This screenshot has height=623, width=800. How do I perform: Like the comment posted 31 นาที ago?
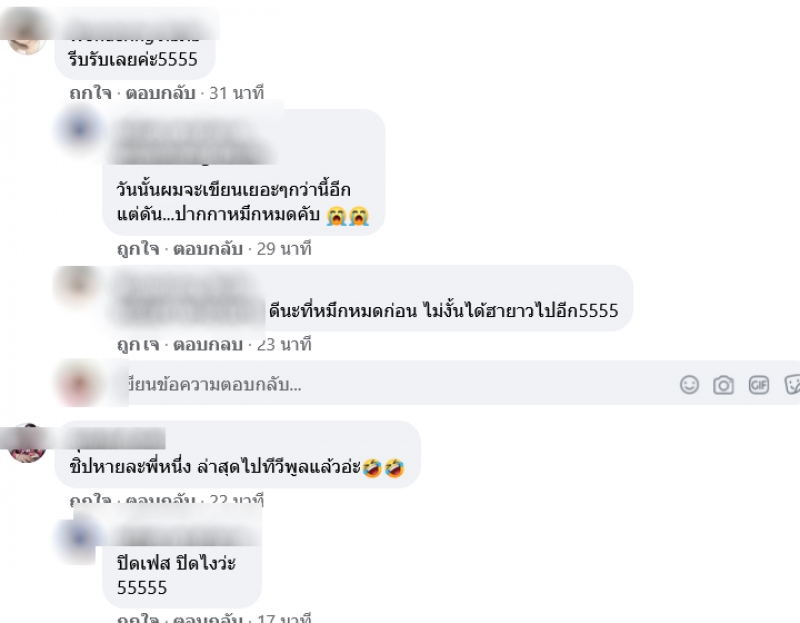90,93
